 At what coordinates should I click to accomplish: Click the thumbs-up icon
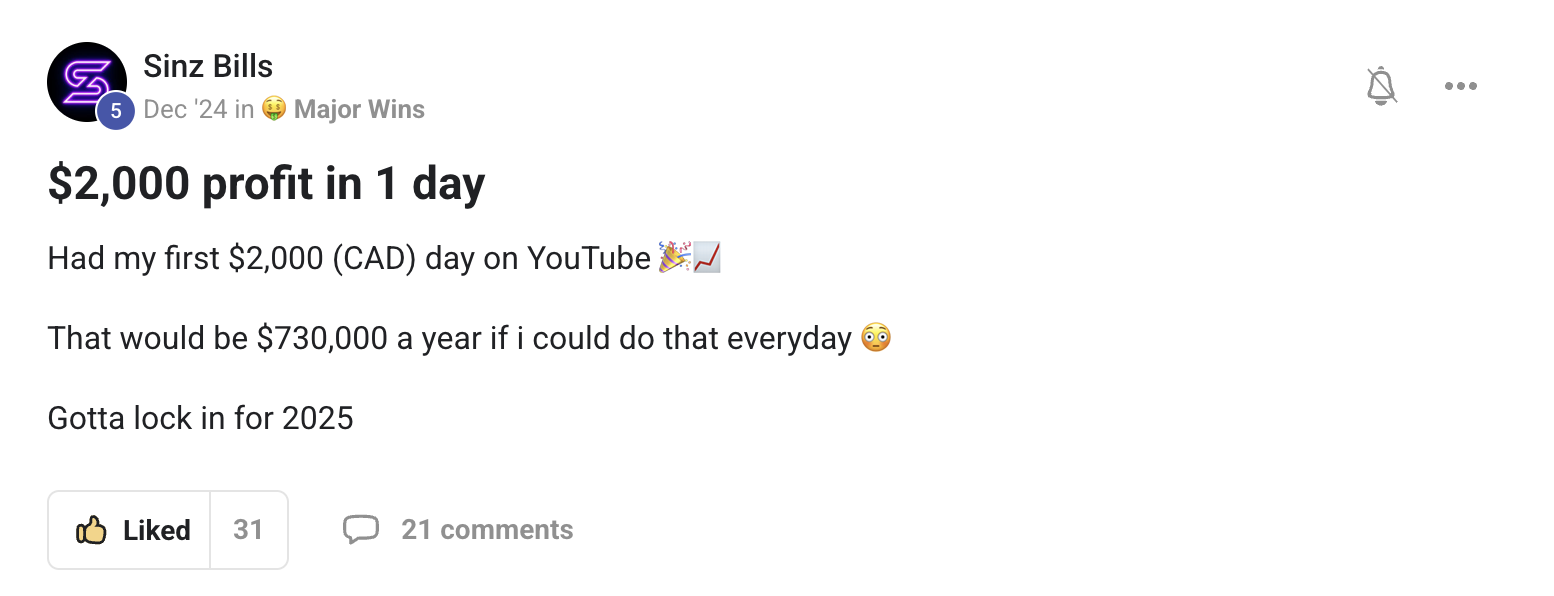click(91, 529)
